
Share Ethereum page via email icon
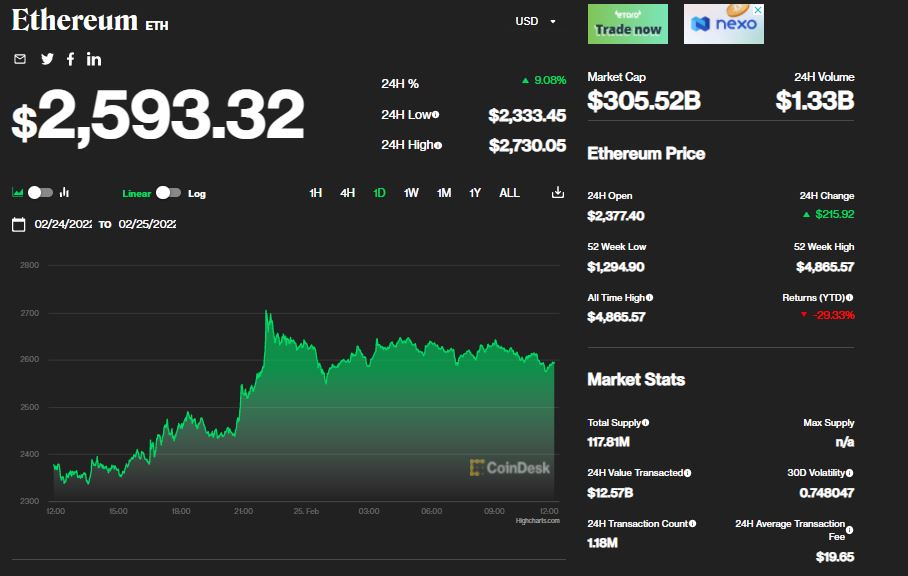(20, 59)
